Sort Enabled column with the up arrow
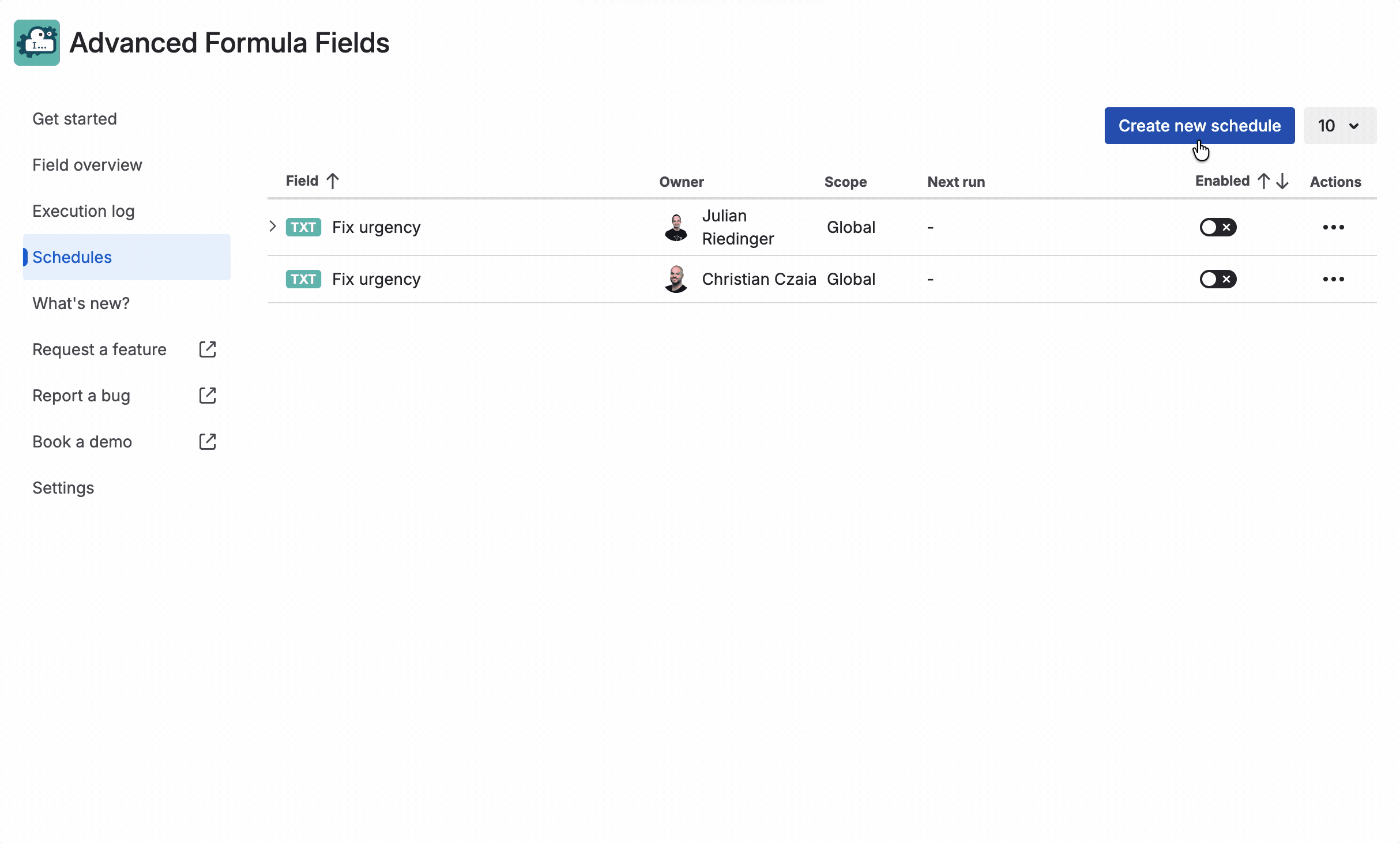1400x843 pixels. (1264, 181)
